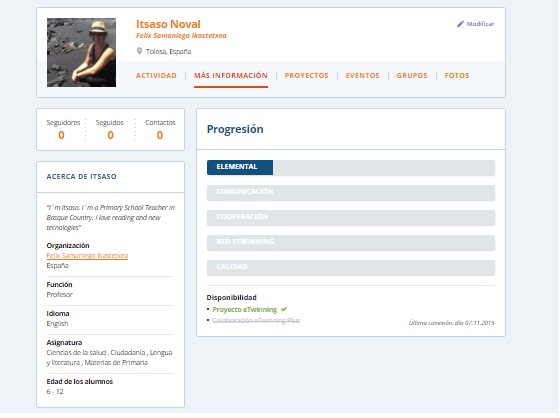560x418 pixels.
Task: Click Felix Samaniego Ikastetxea under the name
Action: [x=181, y=35]
